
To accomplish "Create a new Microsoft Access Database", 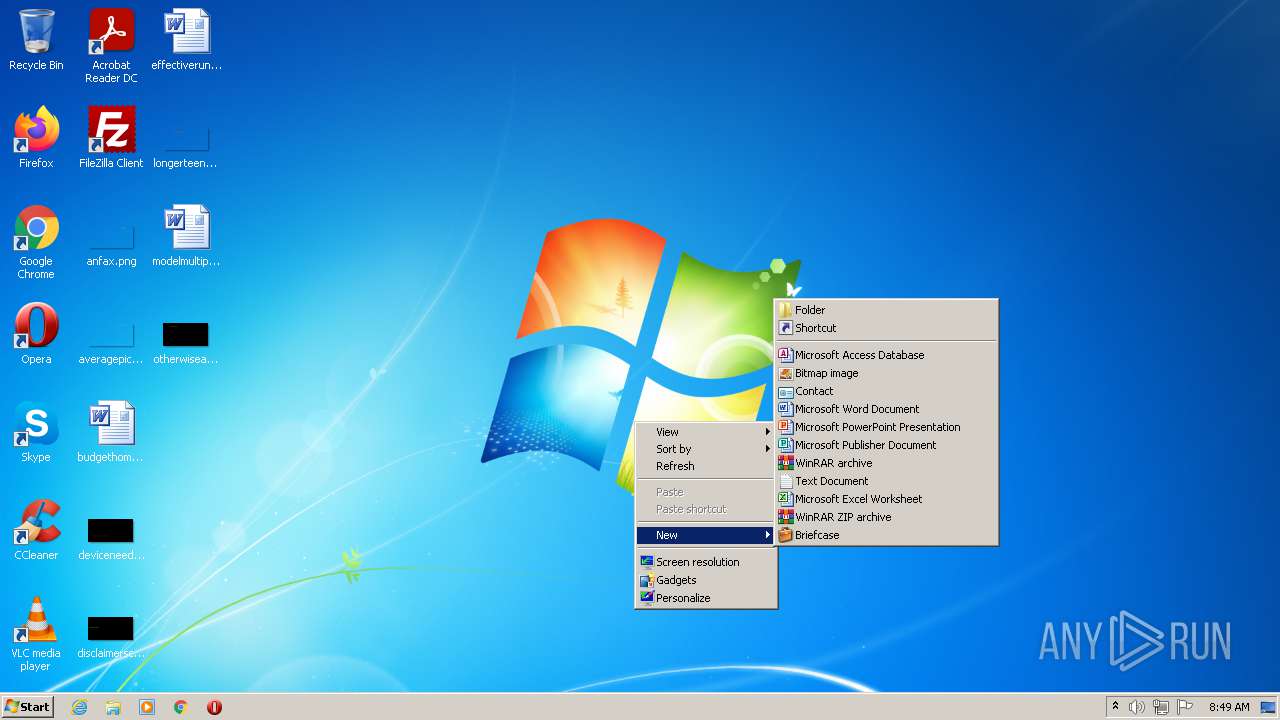I will [886, 355].
